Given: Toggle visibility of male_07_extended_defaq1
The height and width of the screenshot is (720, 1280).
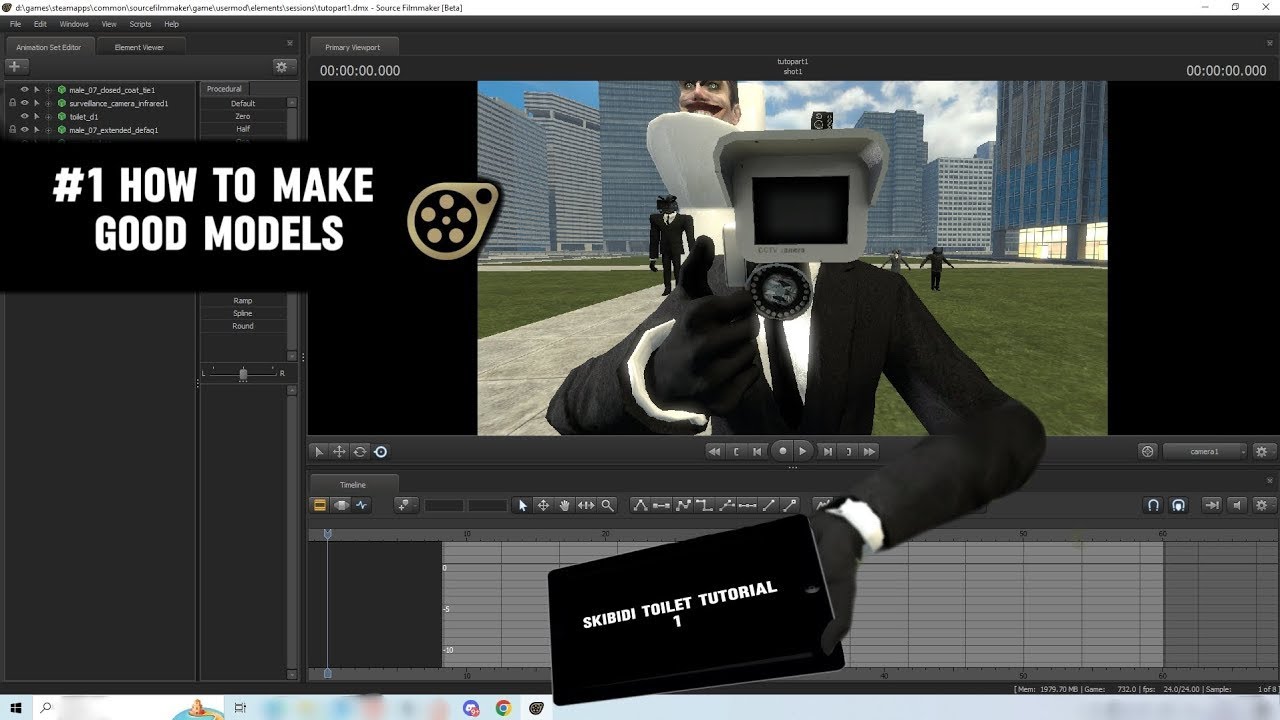Looking at the screenshot, I should coord(25,130).
